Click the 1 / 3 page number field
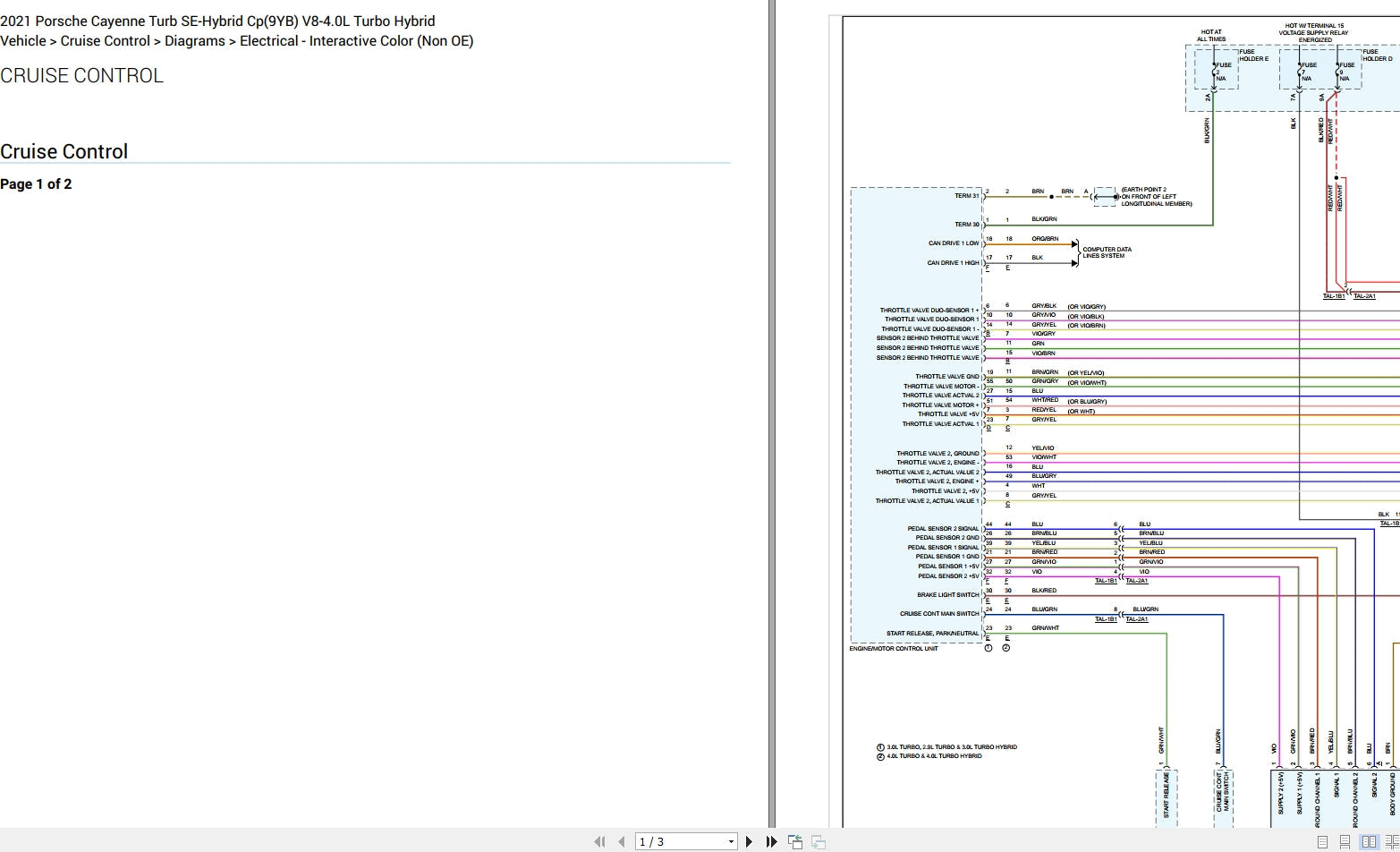Screen dimensions: 1400x852 coord(680,841)
